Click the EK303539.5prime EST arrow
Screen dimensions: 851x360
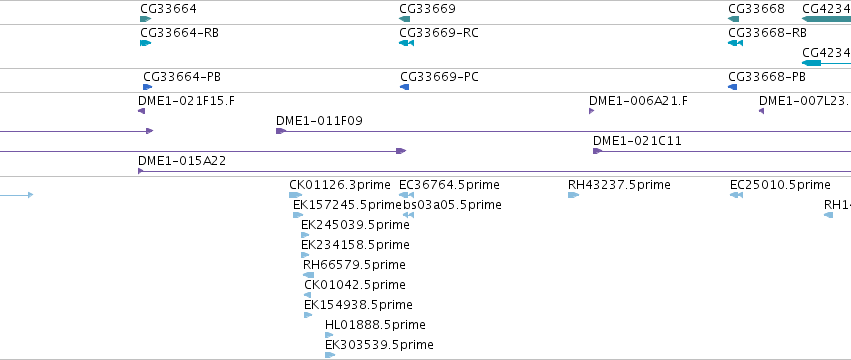coord(330,355)
